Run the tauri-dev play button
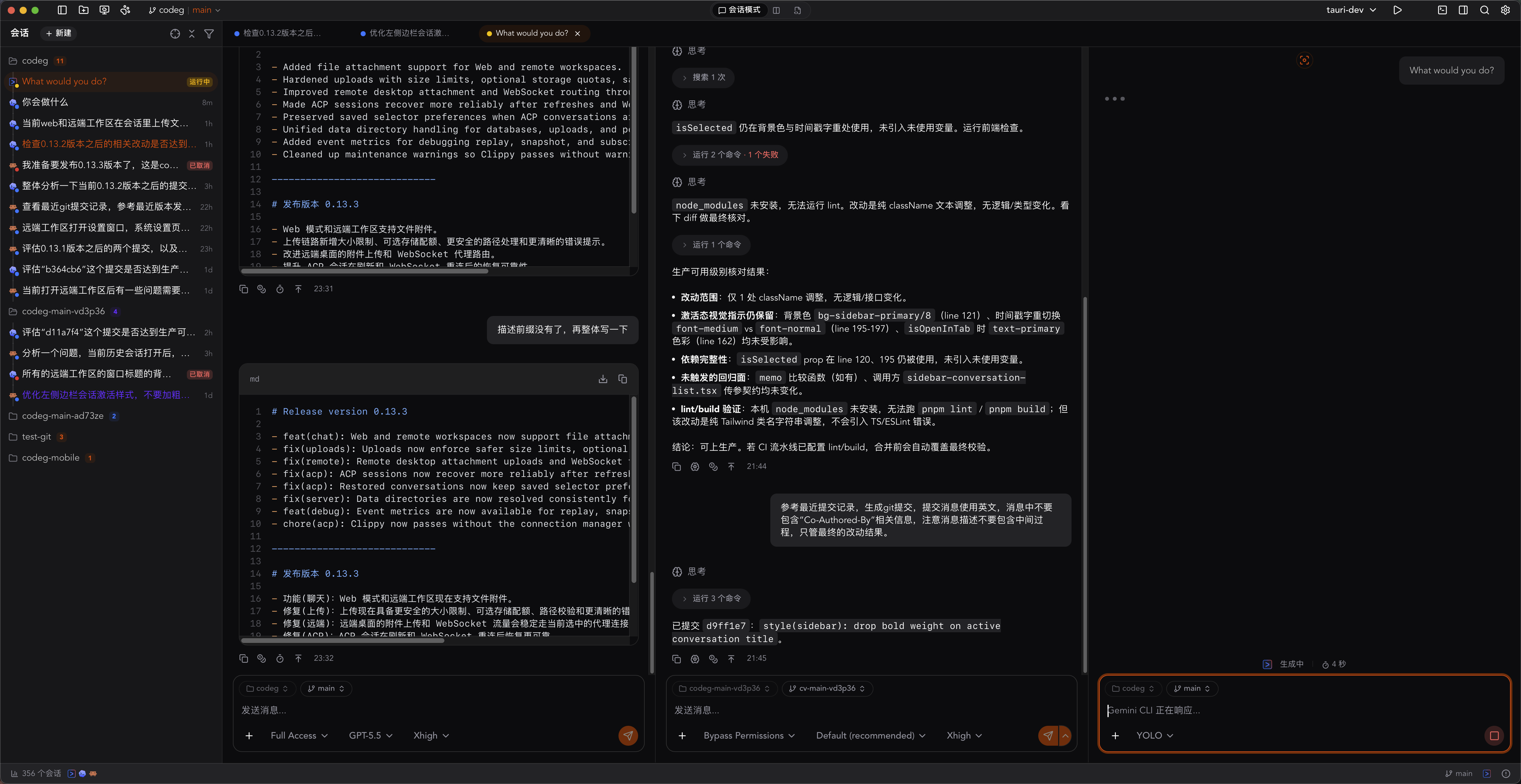The height and width of the screenshot is (784, 1521). [x=1397, y=10]
